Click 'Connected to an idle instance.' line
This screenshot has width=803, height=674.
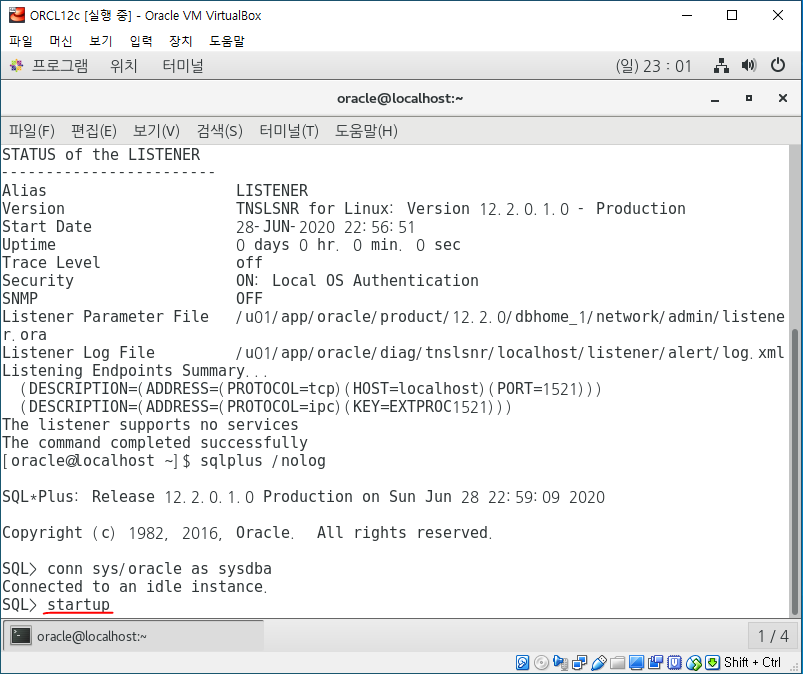135,586
